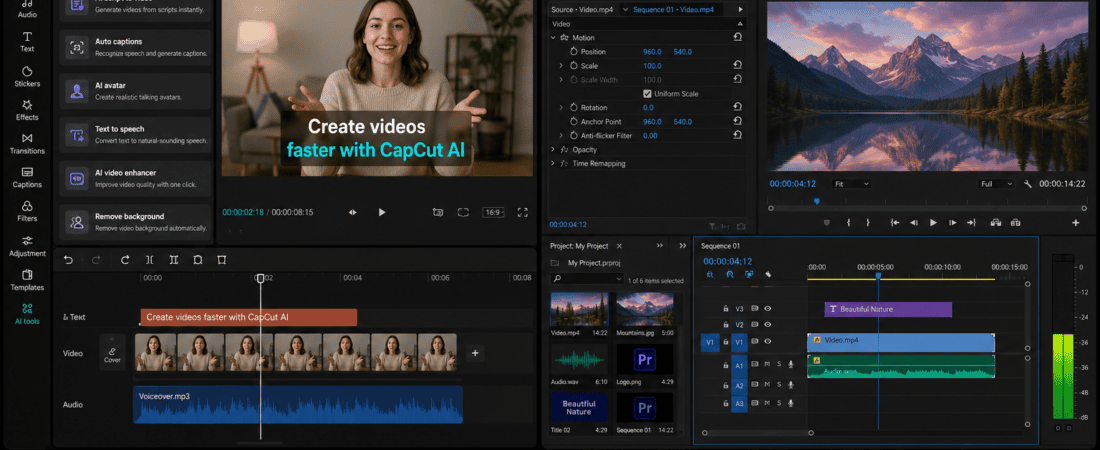Screen dimensions: 1100x450
Task: Choose the Remove background tool
Action: tap(135, 222)
